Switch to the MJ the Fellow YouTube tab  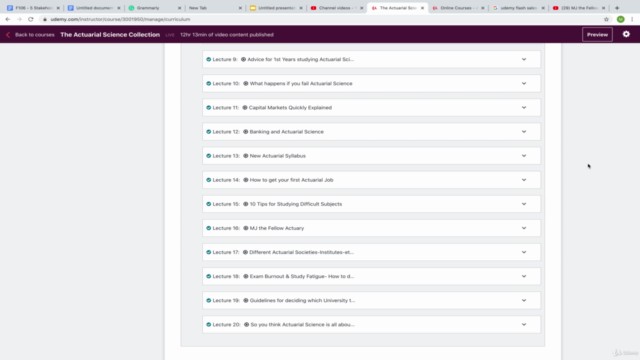(x=579, y=8)
